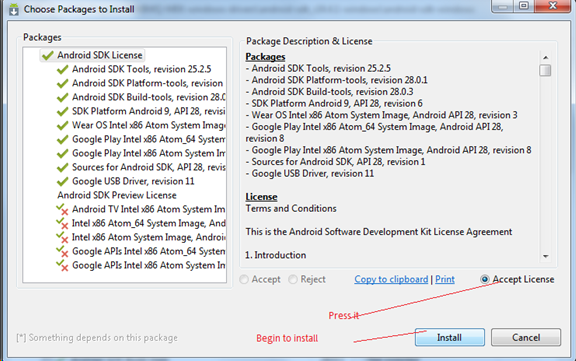Viewport: 576px width, 361px height.
Task: Click the Android installer icon in title bar
Action: click(x=14, y=9)
